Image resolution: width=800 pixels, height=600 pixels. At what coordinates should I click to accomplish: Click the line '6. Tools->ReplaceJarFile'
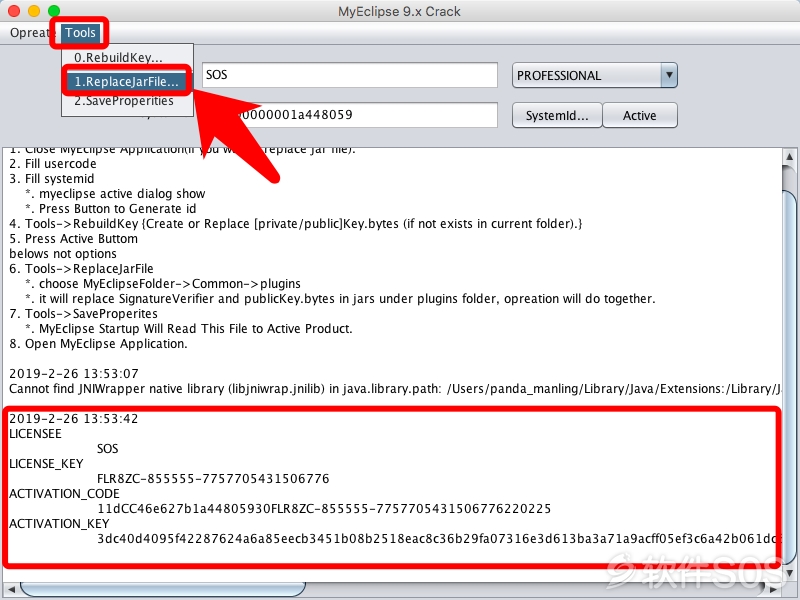pos(81,269)
